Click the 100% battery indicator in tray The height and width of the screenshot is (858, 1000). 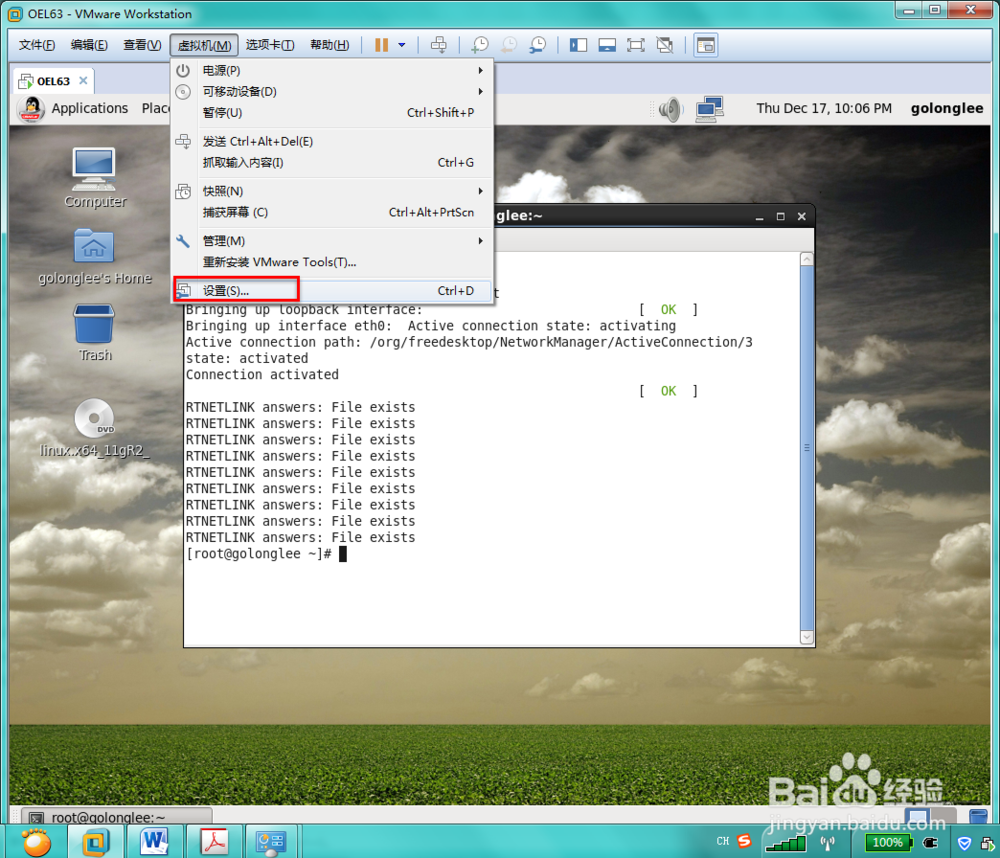(x=888, y=843)
